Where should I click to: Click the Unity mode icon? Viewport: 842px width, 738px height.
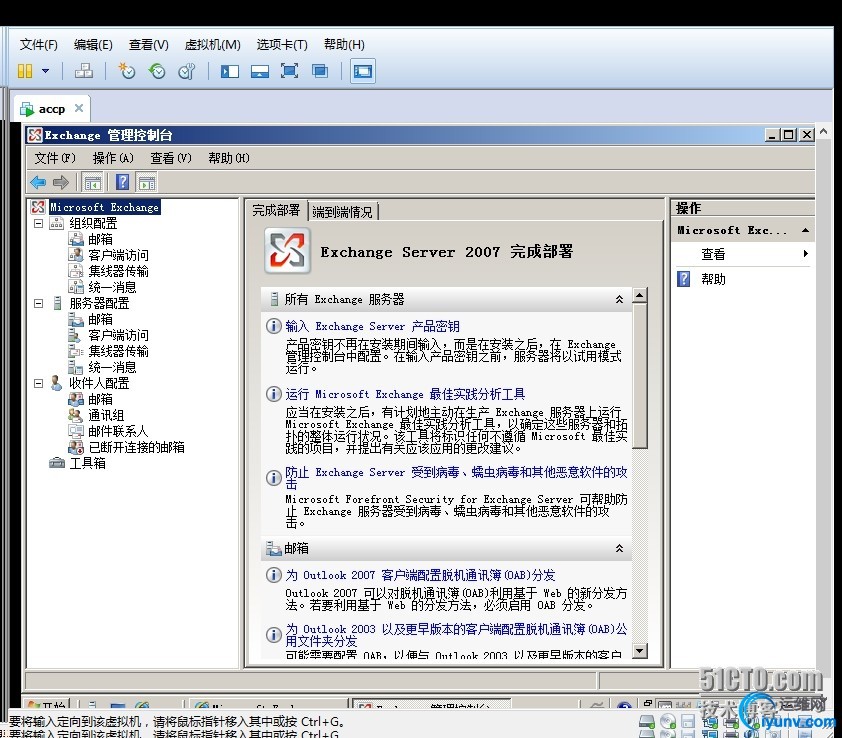coord(320,71)
